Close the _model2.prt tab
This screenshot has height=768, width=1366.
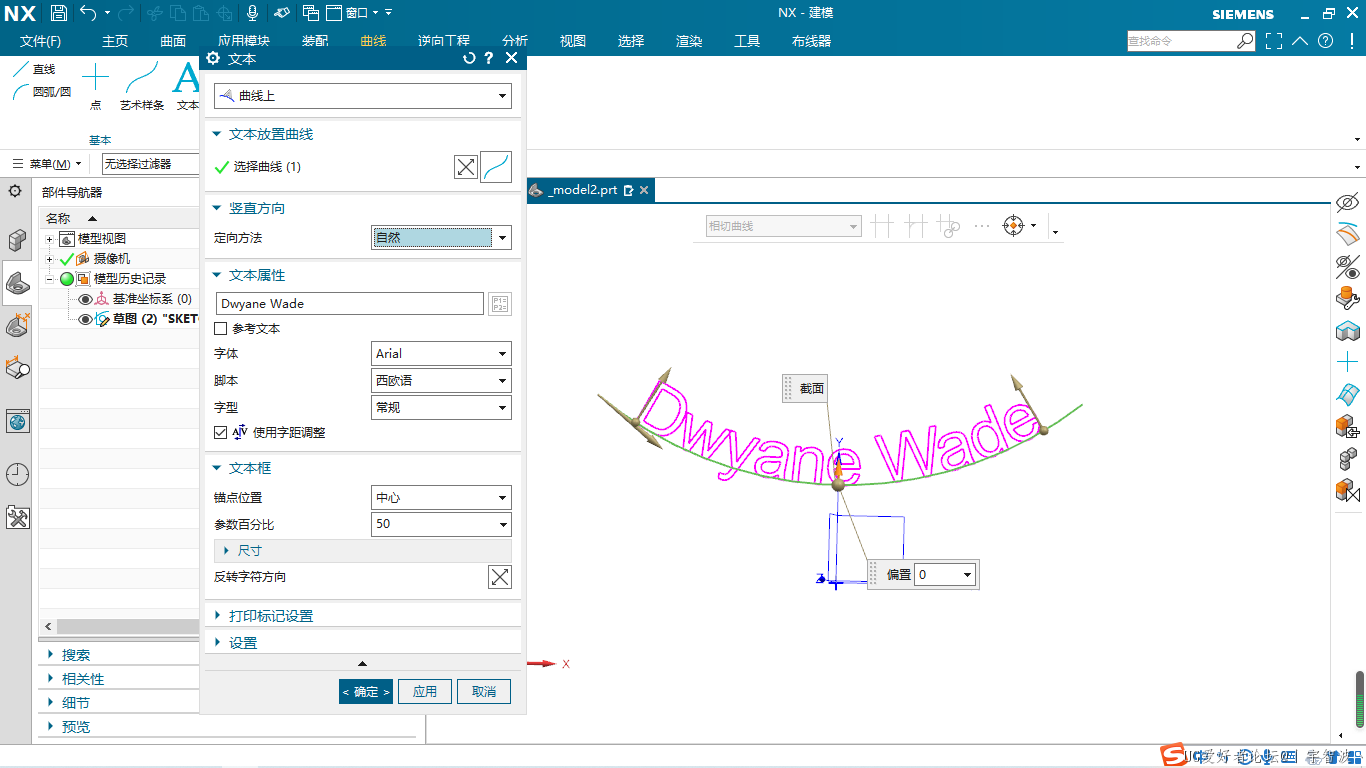point(644,190)
